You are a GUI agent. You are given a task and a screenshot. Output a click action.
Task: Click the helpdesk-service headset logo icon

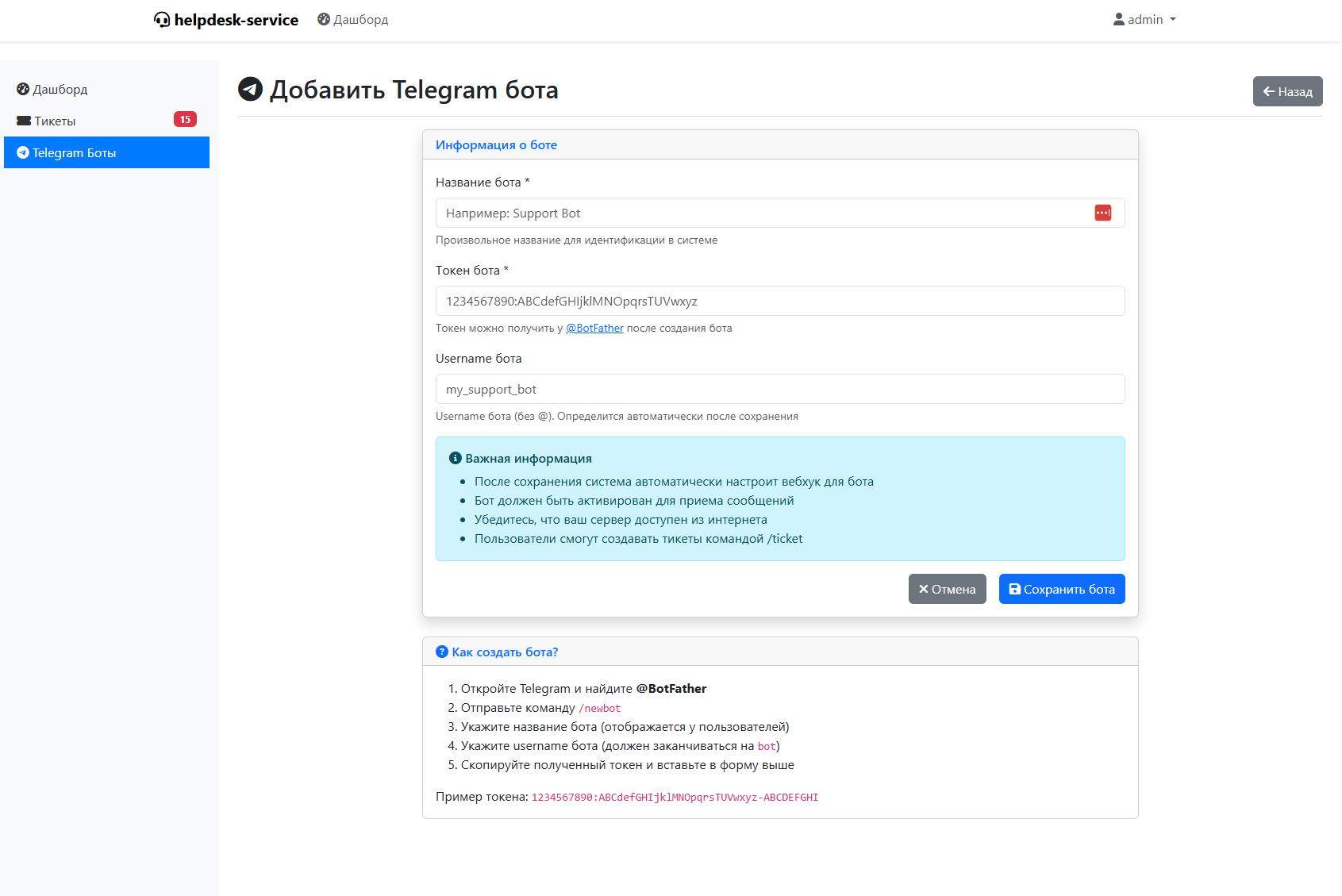point(162,20)
